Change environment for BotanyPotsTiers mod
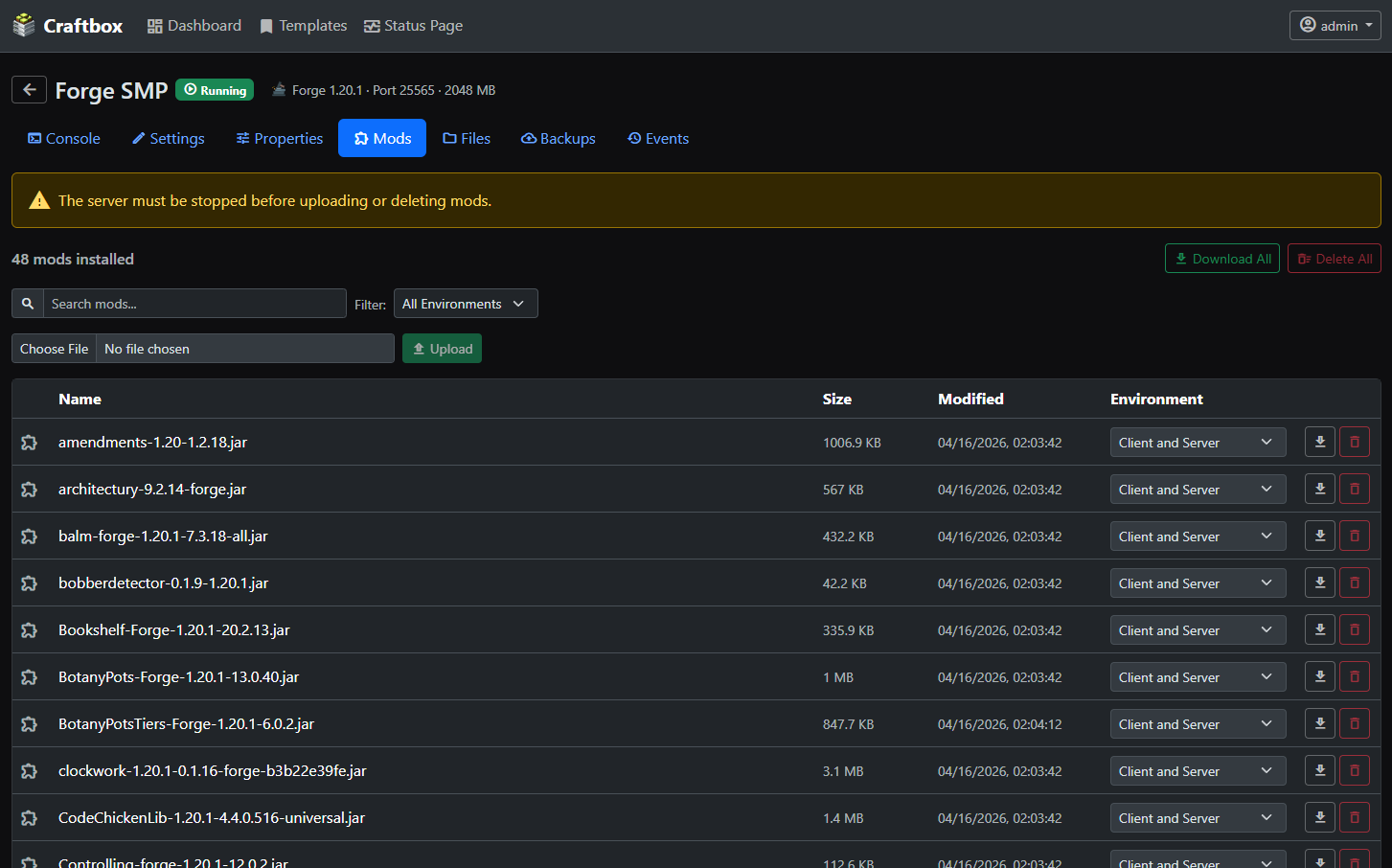Screen dimensions: 1392x868 [1198, 723]
